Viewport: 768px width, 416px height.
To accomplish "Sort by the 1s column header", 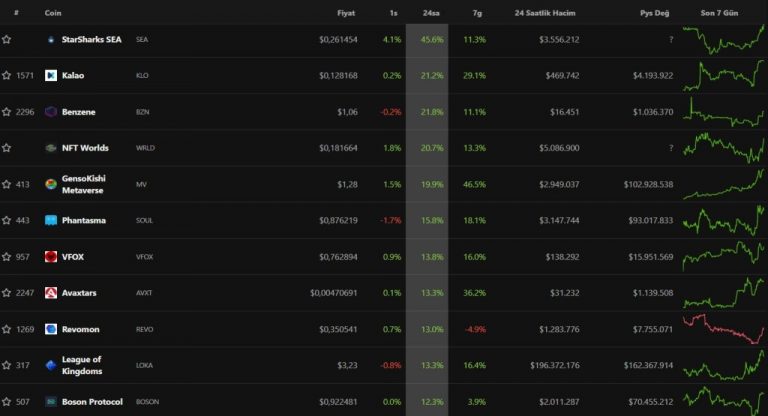I will pos(393,13).
